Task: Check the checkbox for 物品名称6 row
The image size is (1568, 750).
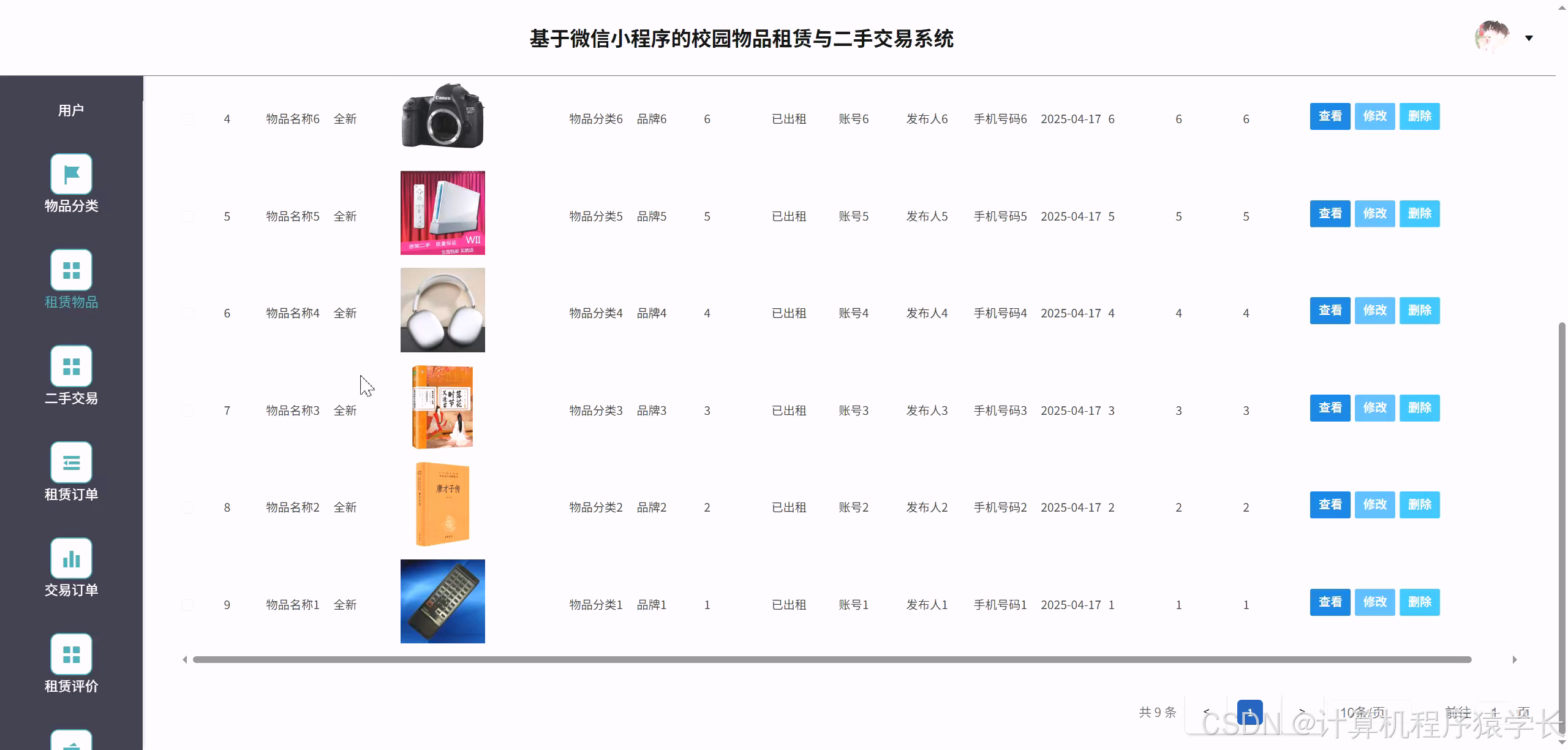Action: coord(188,119)
